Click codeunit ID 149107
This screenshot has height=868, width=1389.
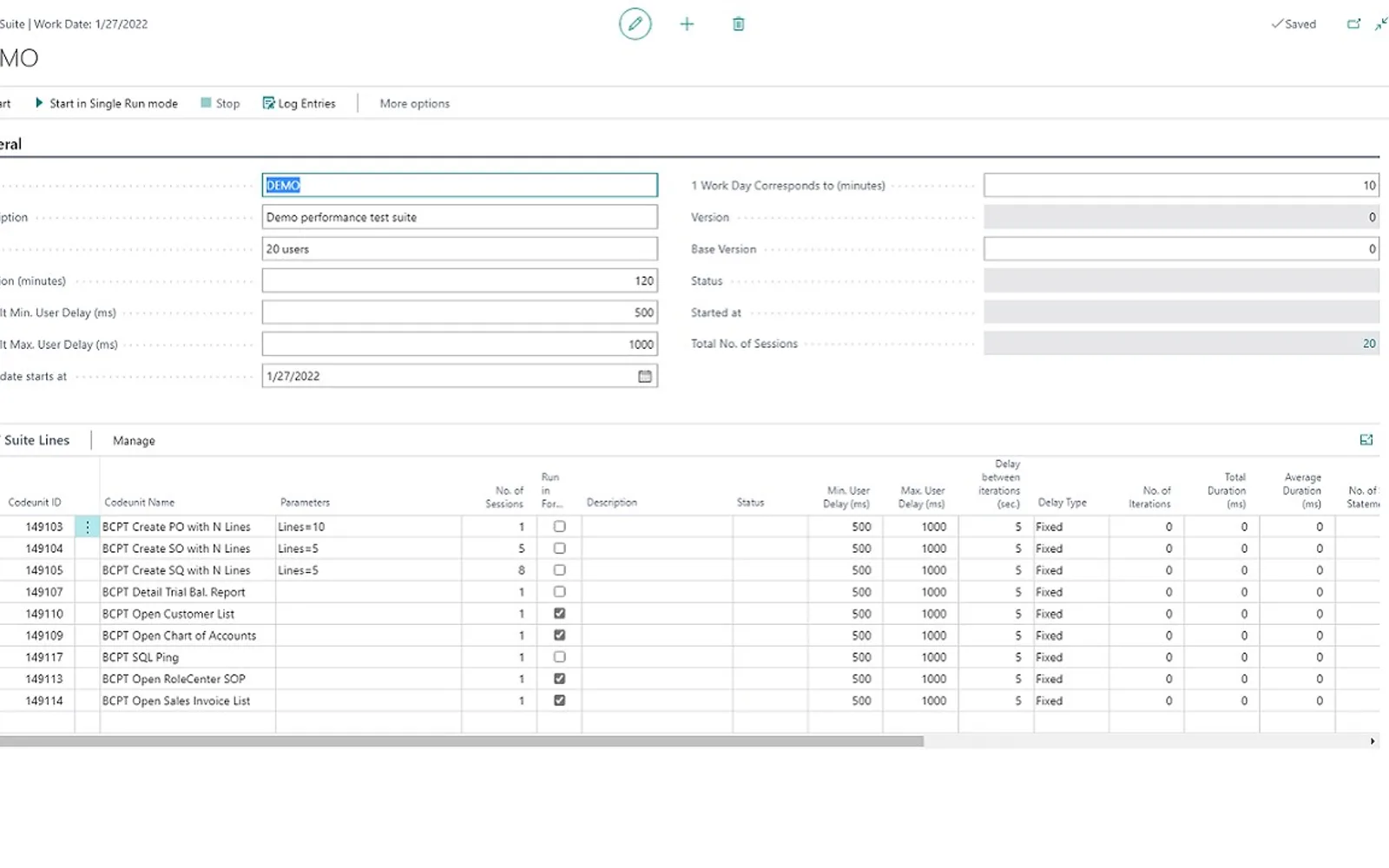click(44, 592)
